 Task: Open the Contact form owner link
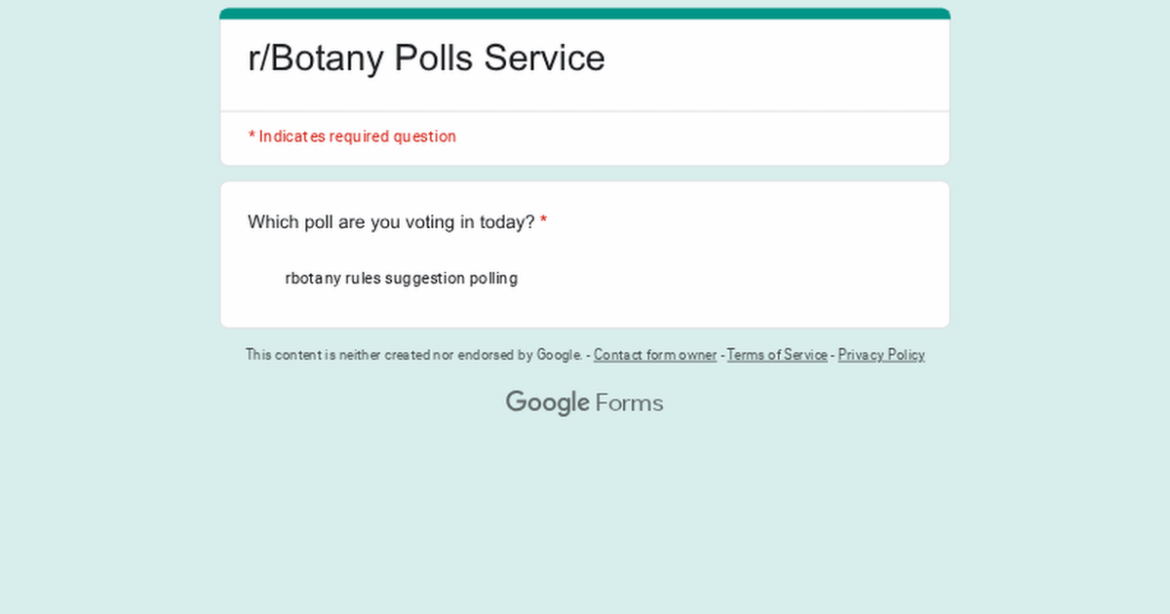point(655,355)
